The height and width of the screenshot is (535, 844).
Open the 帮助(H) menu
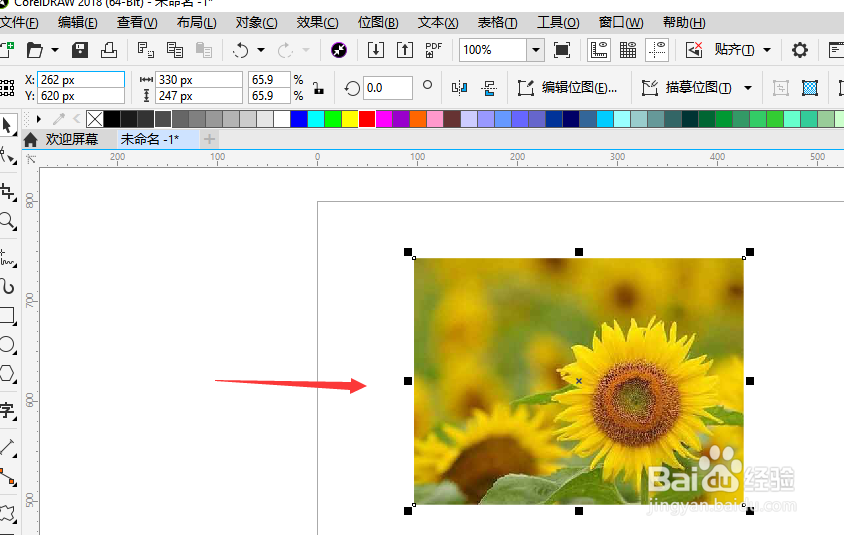click(684, 23)
